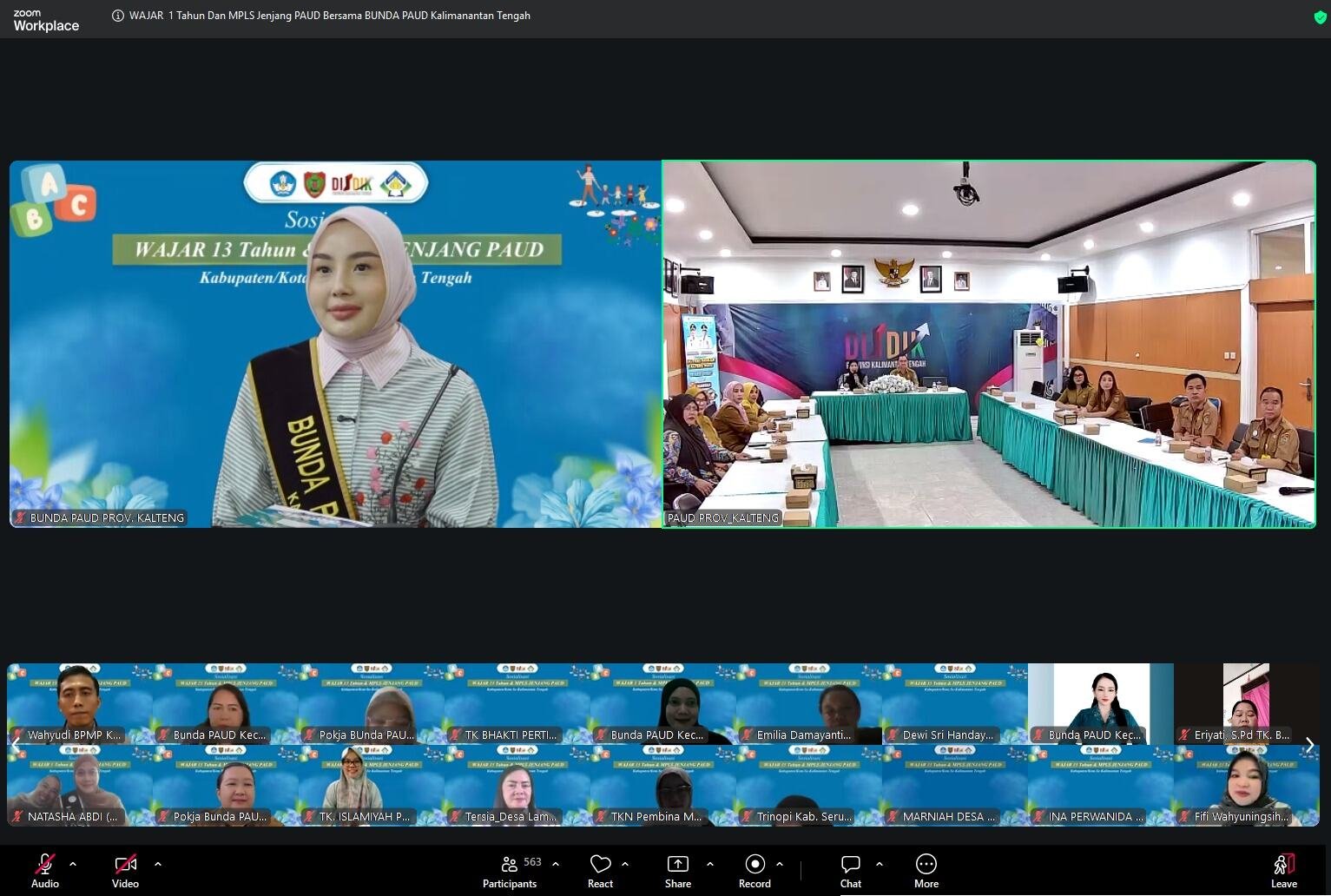This screenshot has width=1331, height=896.
Task: Click the Share text label
Action: [x=678, y=884]
